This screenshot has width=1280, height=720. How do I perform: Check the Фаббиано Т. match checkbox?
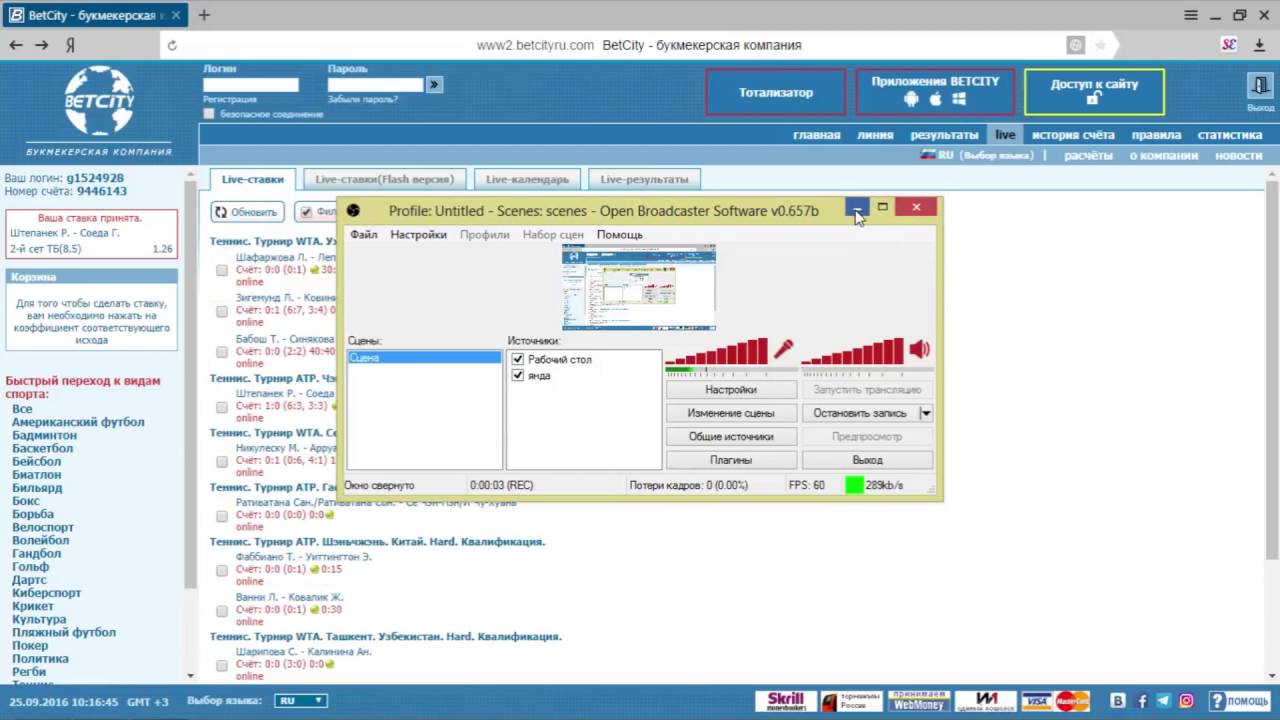(x=222, y=570)
